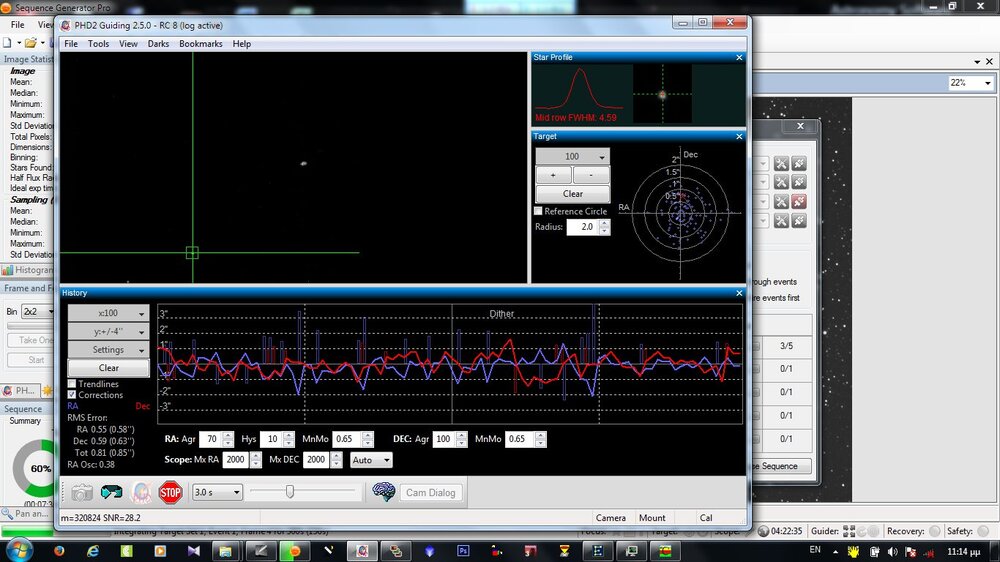Toggle the Reference Circle checkbox
The width and height of the screenshot is (1000, 562).
tap(539, 211)
